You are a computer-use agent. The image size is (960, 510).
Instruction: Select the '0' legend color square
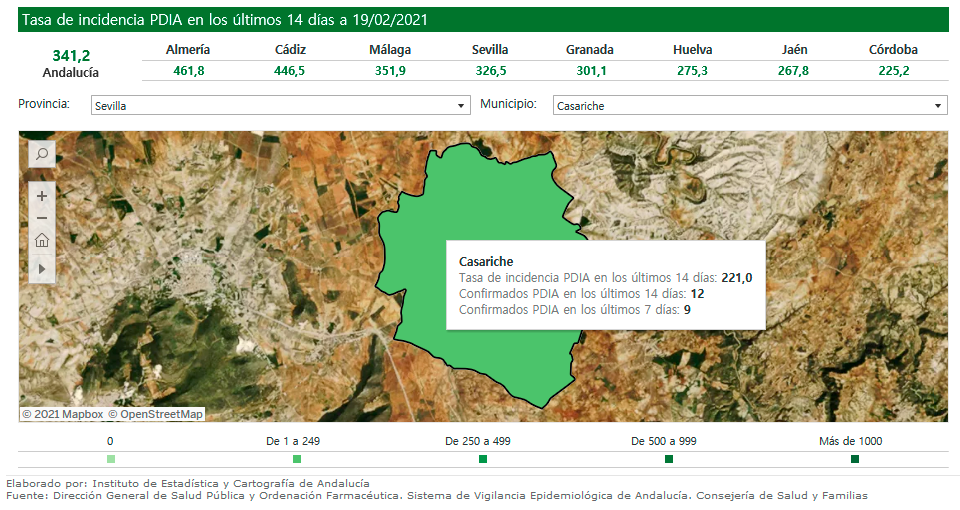coord(110,459)
